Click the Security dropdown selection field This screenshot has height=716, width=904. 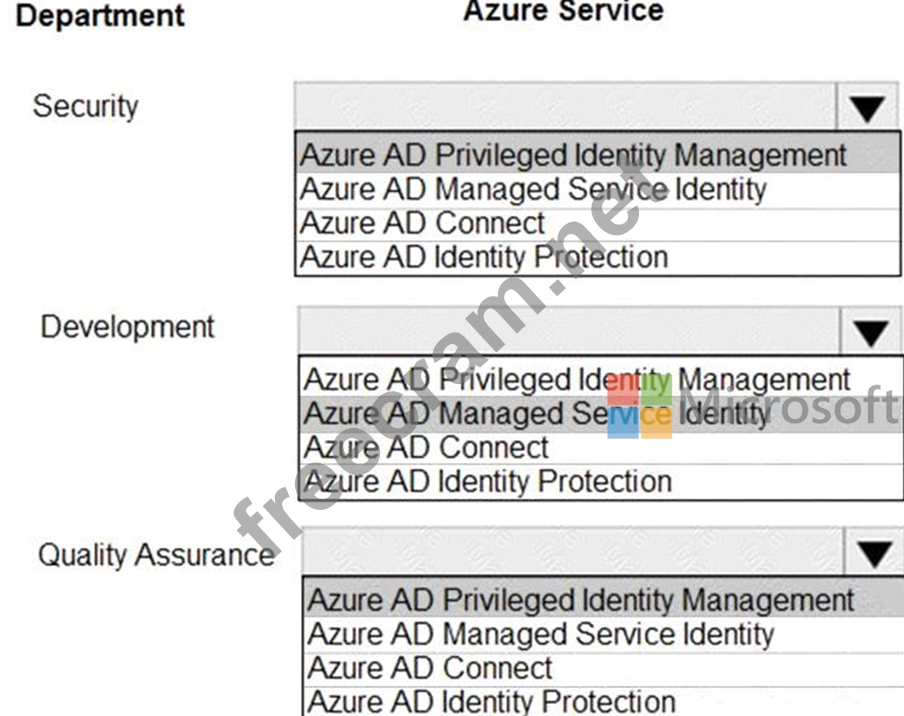(565, 108)
